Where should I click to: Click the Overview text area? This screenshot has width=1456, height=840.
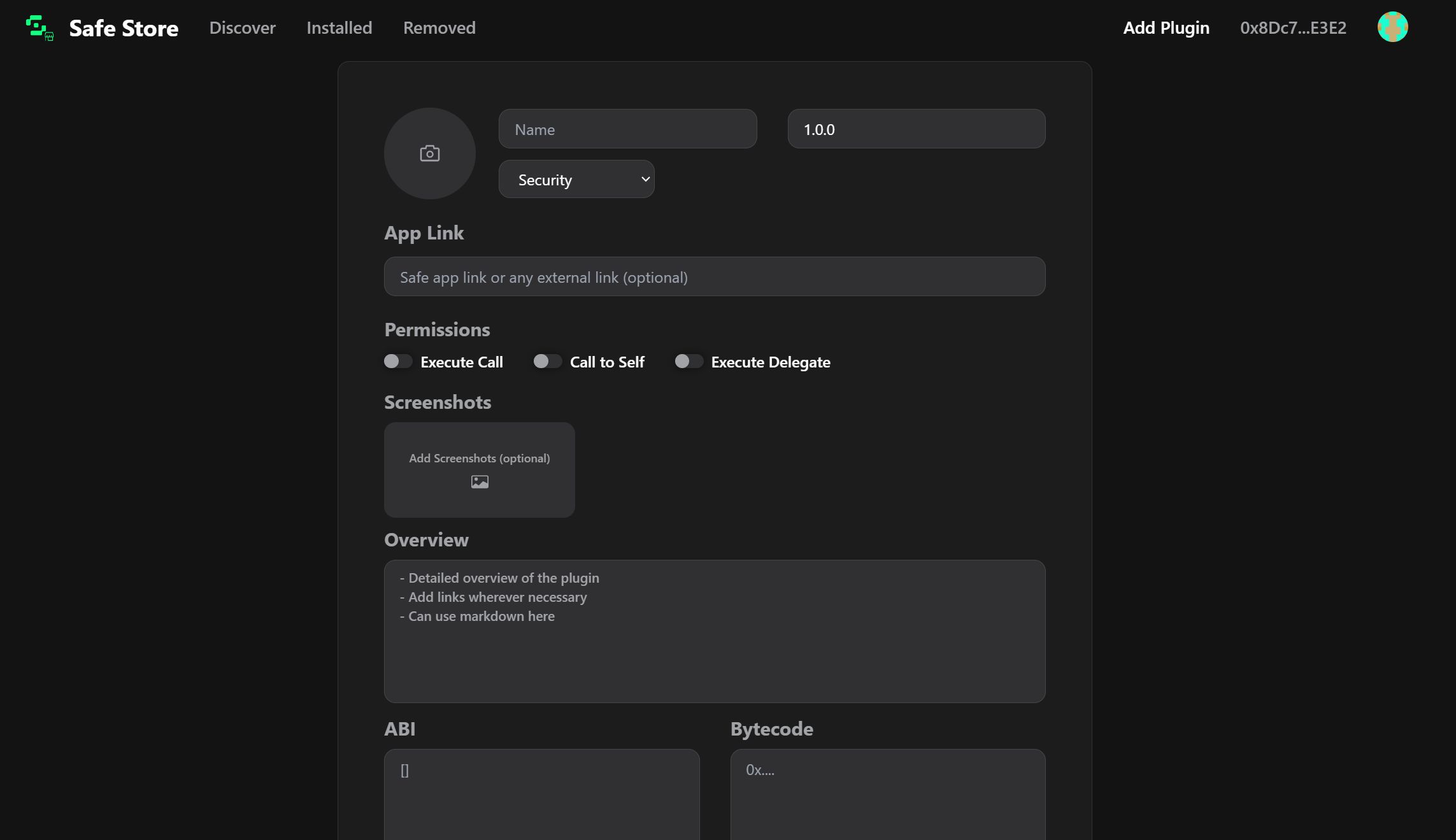(x=715, y=632)
